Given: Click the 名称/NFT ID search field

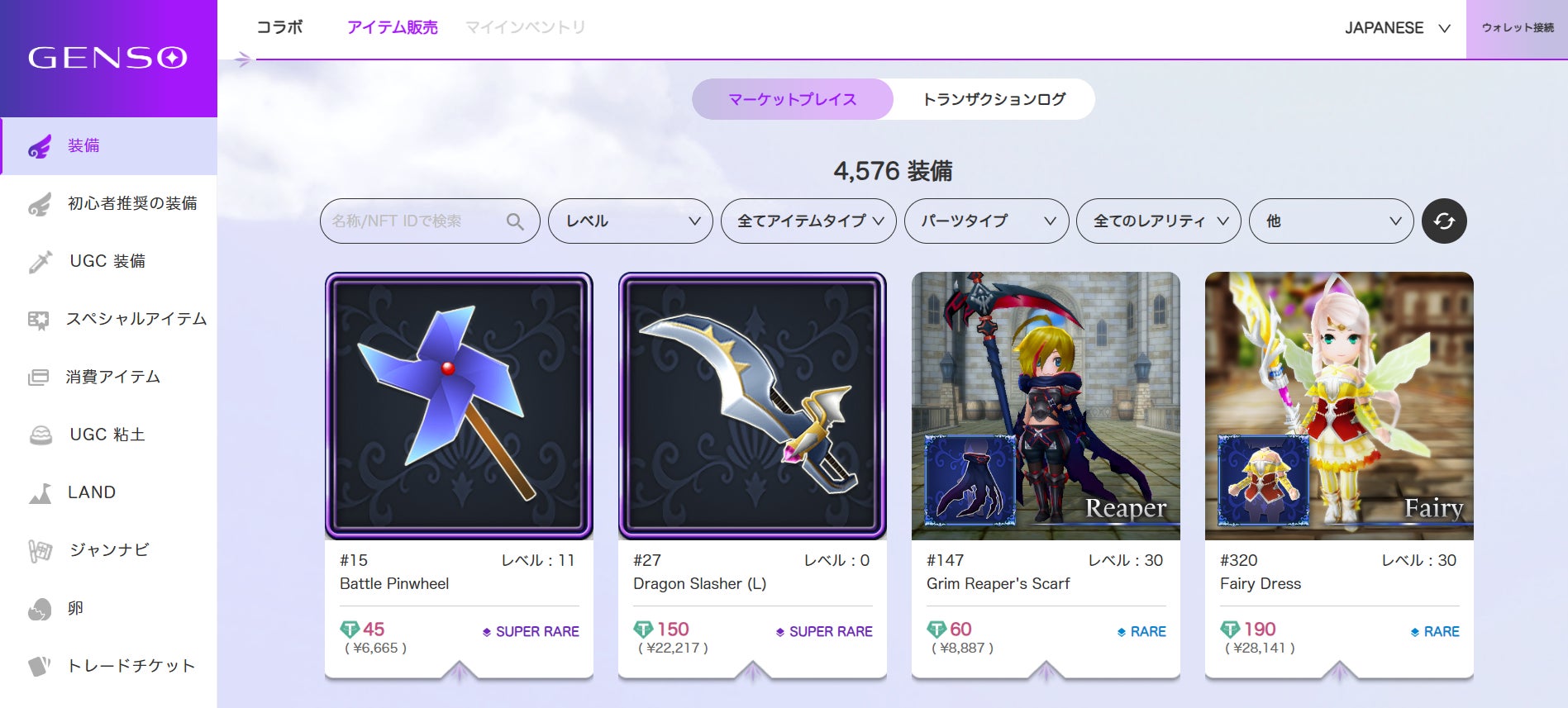Looking at the screenshot, I should 430,221.
